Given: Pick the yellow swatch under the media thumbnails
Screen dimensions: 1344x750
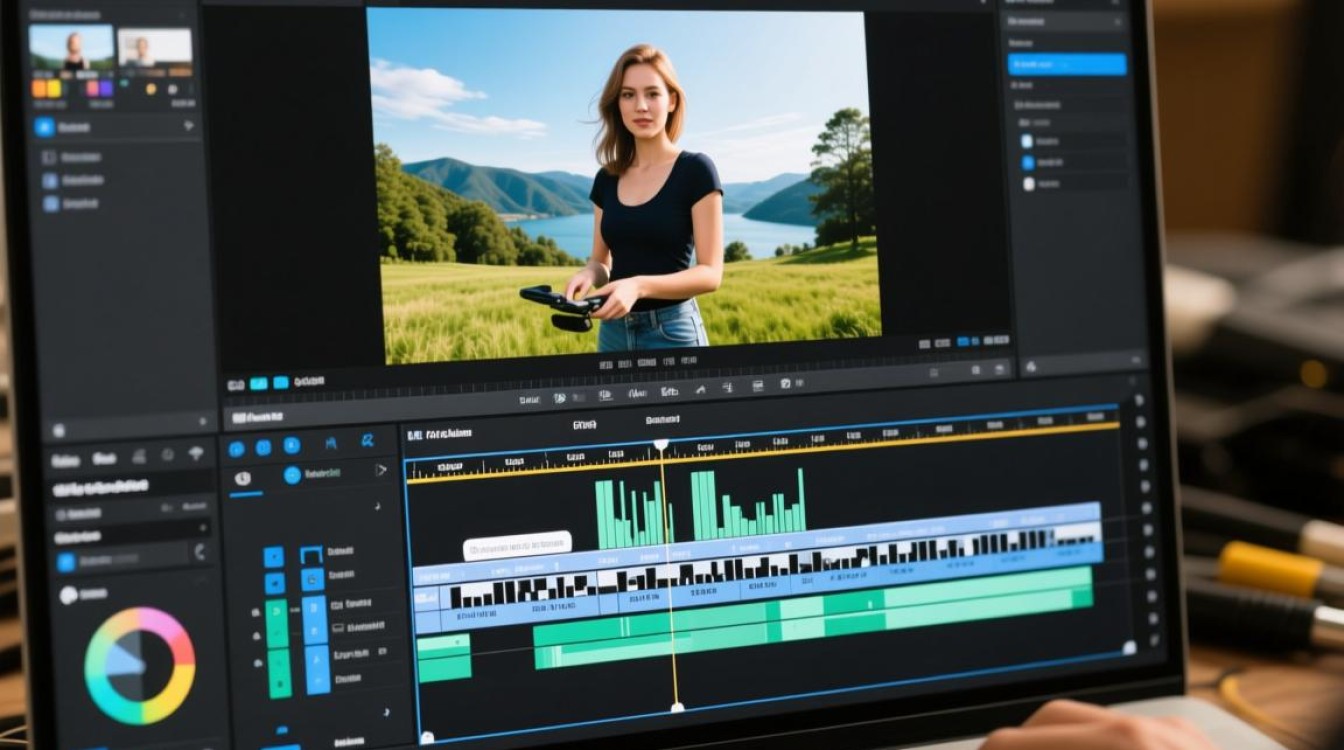Looking at the screenshot, I should pos(54,88).
